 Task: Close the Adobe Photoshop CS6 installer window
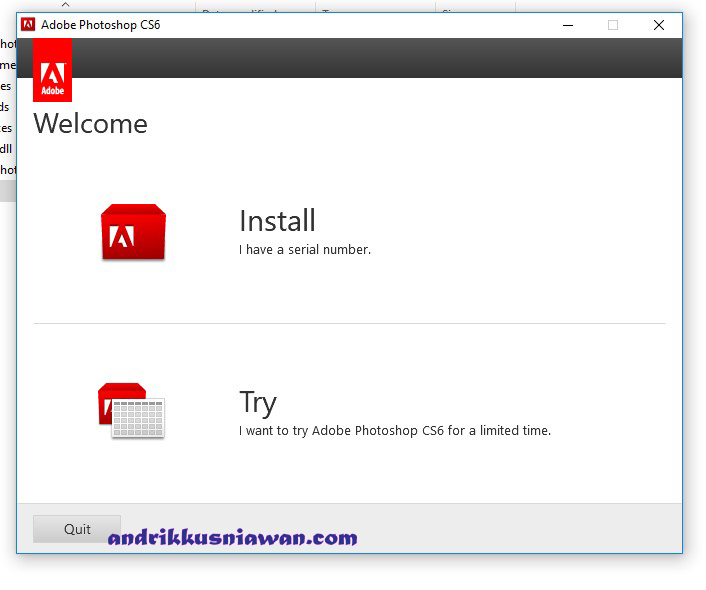659,25
